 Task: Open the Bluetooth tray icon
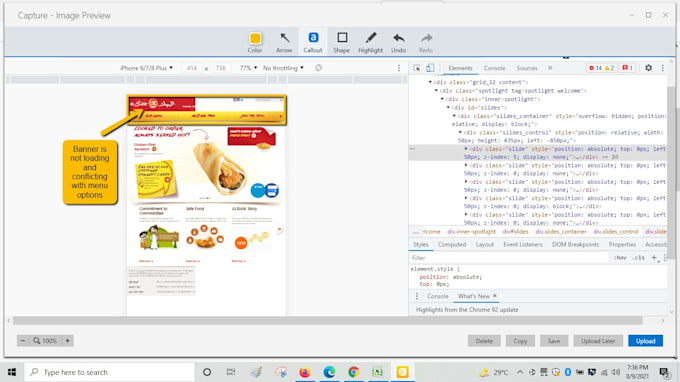point(568,372)
